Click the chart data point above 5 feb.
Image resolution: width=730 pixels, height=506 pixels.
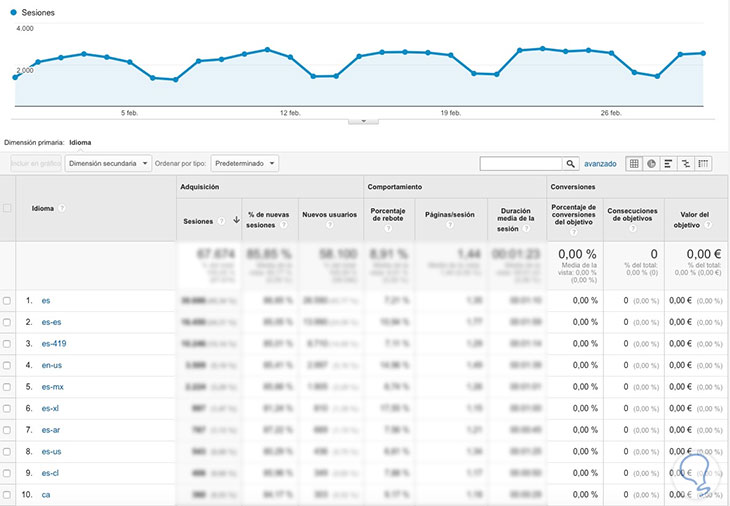coord(130,62)
